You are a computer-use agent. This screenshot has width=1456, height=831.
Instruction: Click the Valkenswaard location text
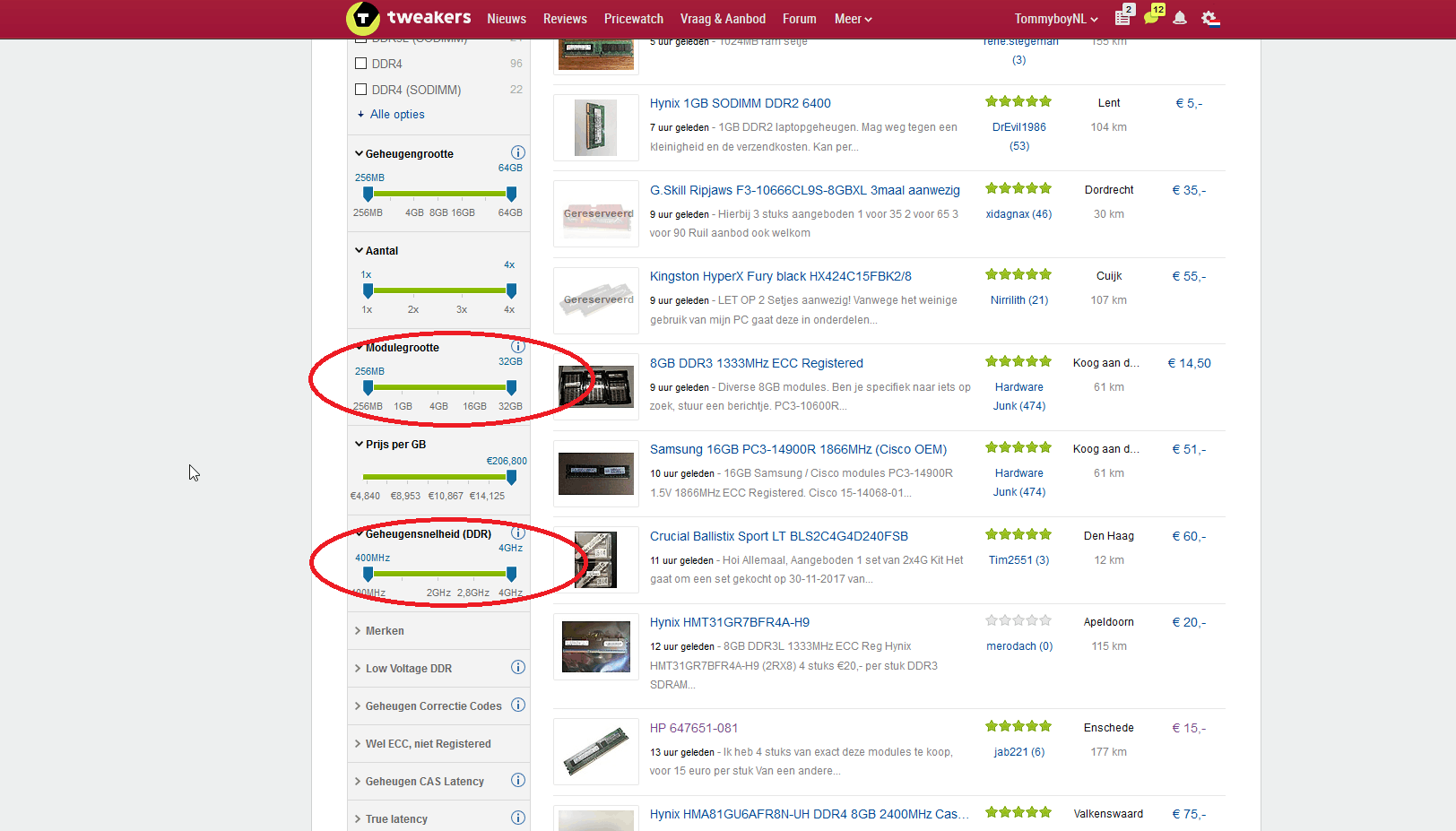[x=1108, y=814]
